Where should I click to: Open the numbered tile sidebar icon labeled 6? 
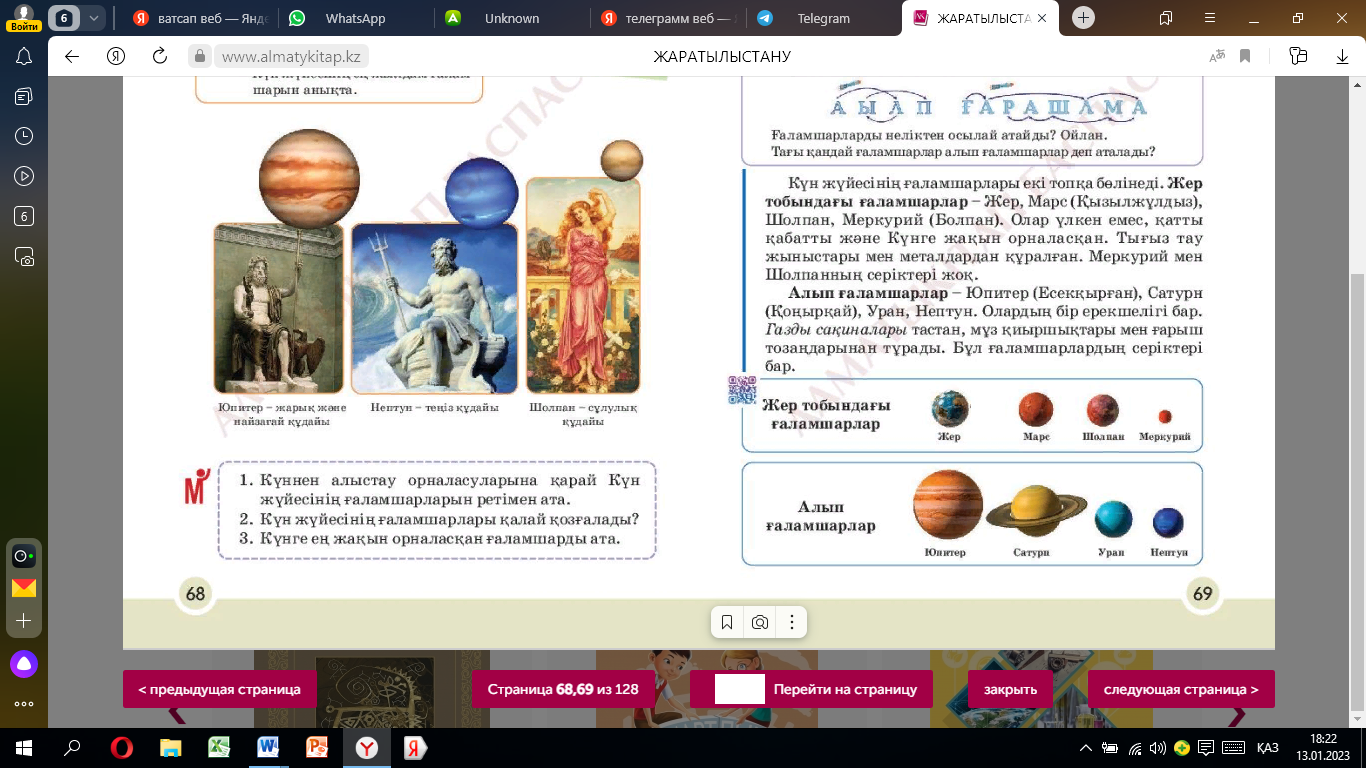pos(24,216)
